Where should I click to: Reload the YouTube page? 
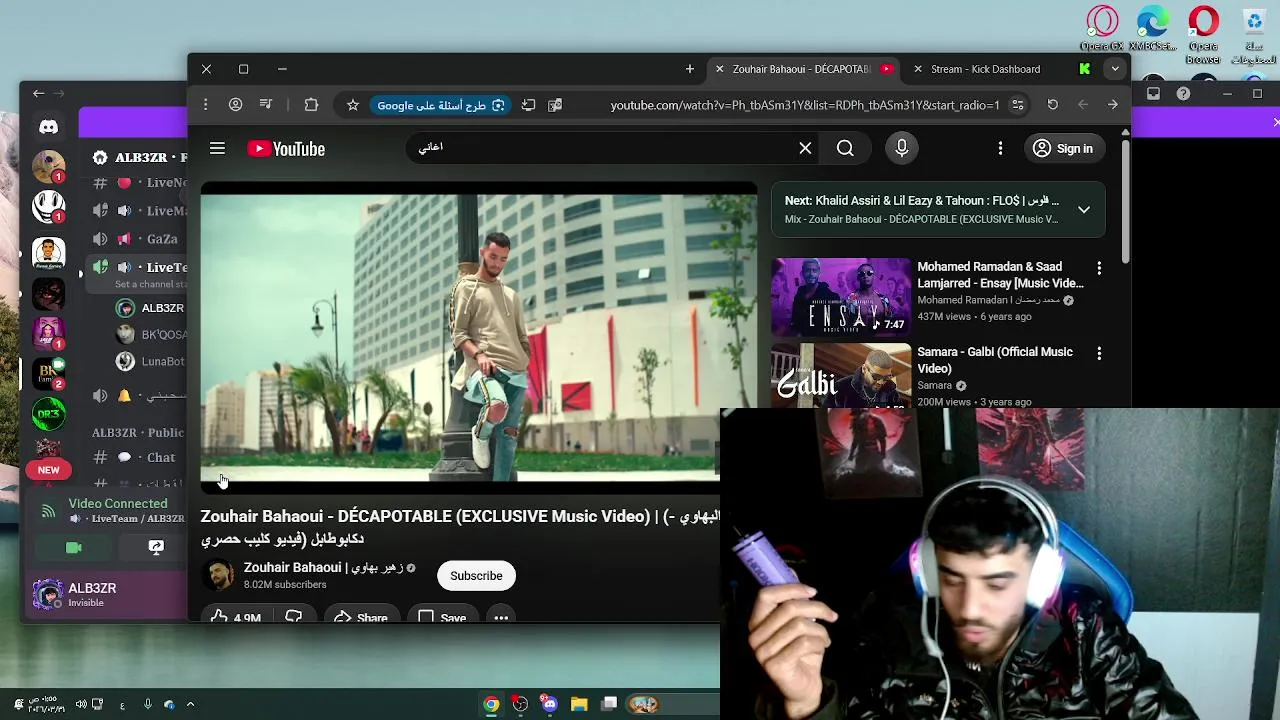pos(1052,105)
